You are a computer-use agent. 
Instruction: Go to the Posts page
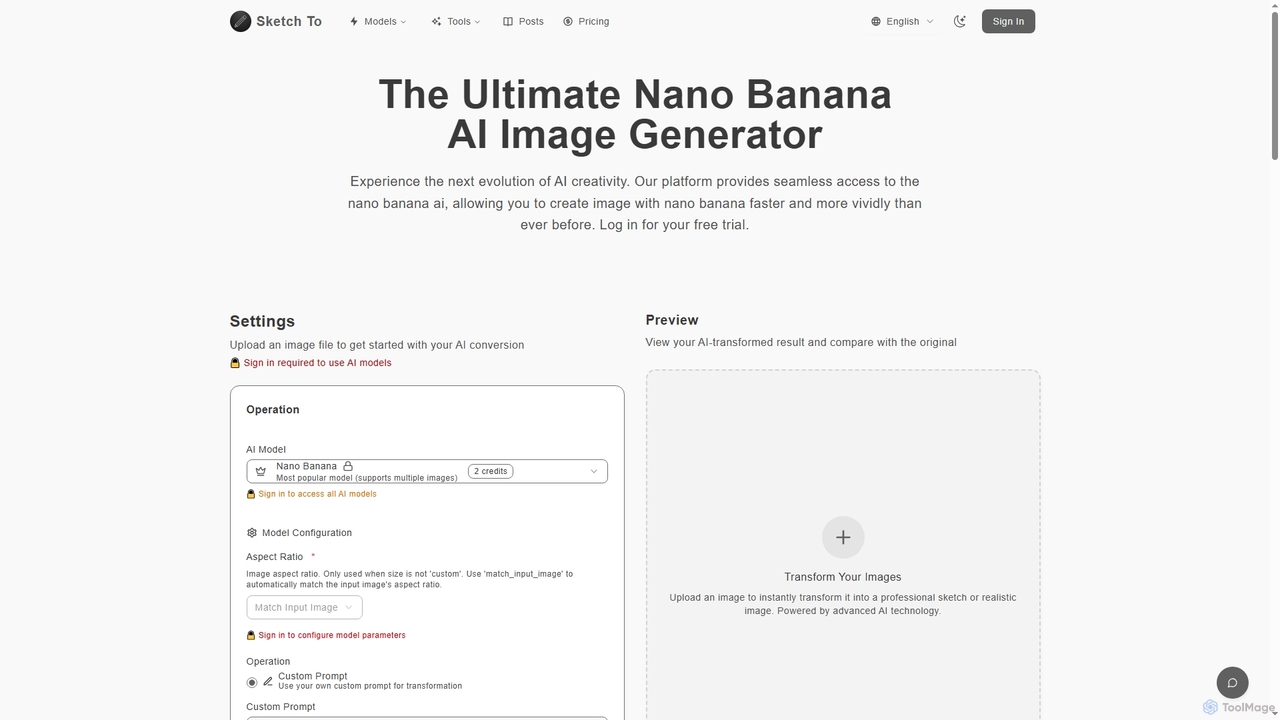point(523,21)
